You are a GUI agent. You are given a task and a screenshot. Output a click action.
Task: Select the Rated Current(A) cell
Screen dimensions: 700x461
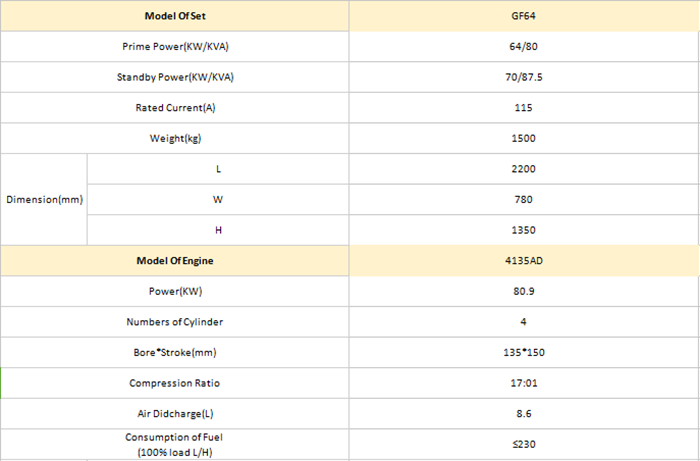[x=175, y=108]
